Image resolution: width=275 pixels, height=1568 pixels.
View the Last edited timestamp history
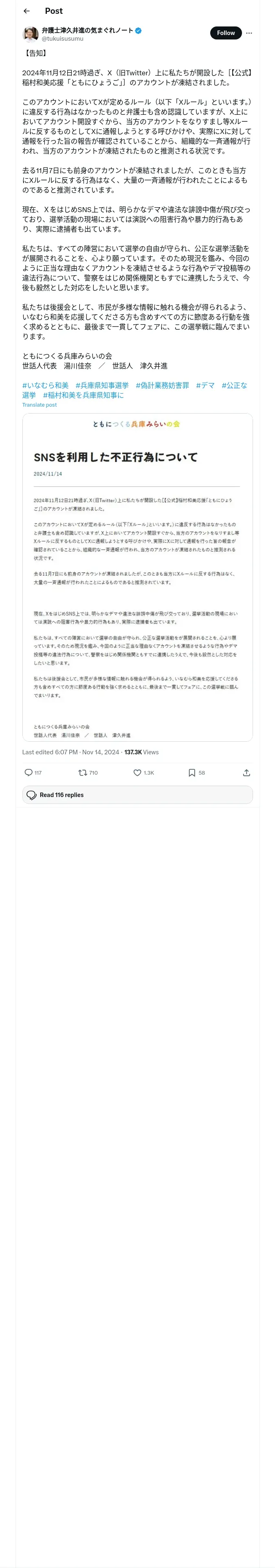(x=50, y=752)
